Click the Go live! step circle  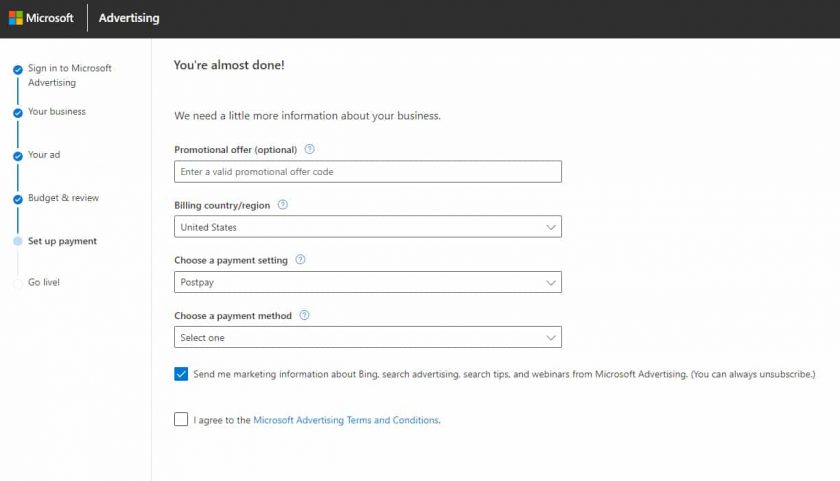[x=18, y=283]
